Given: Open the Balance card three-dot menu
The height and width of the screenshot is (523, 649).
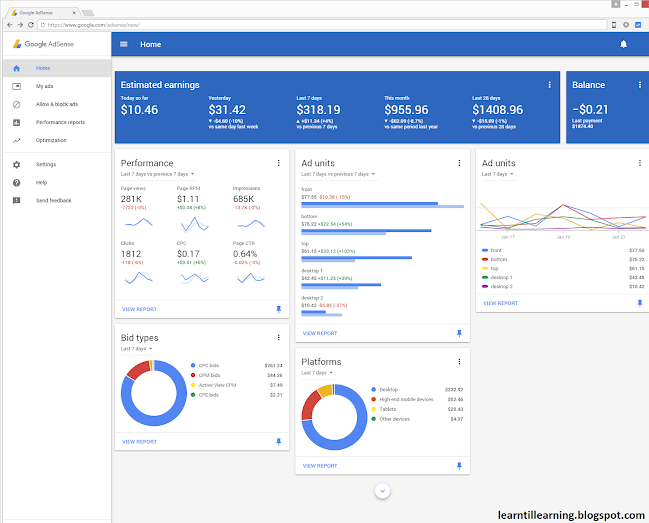Looking at the screenshot, I should tap(640, 85).
